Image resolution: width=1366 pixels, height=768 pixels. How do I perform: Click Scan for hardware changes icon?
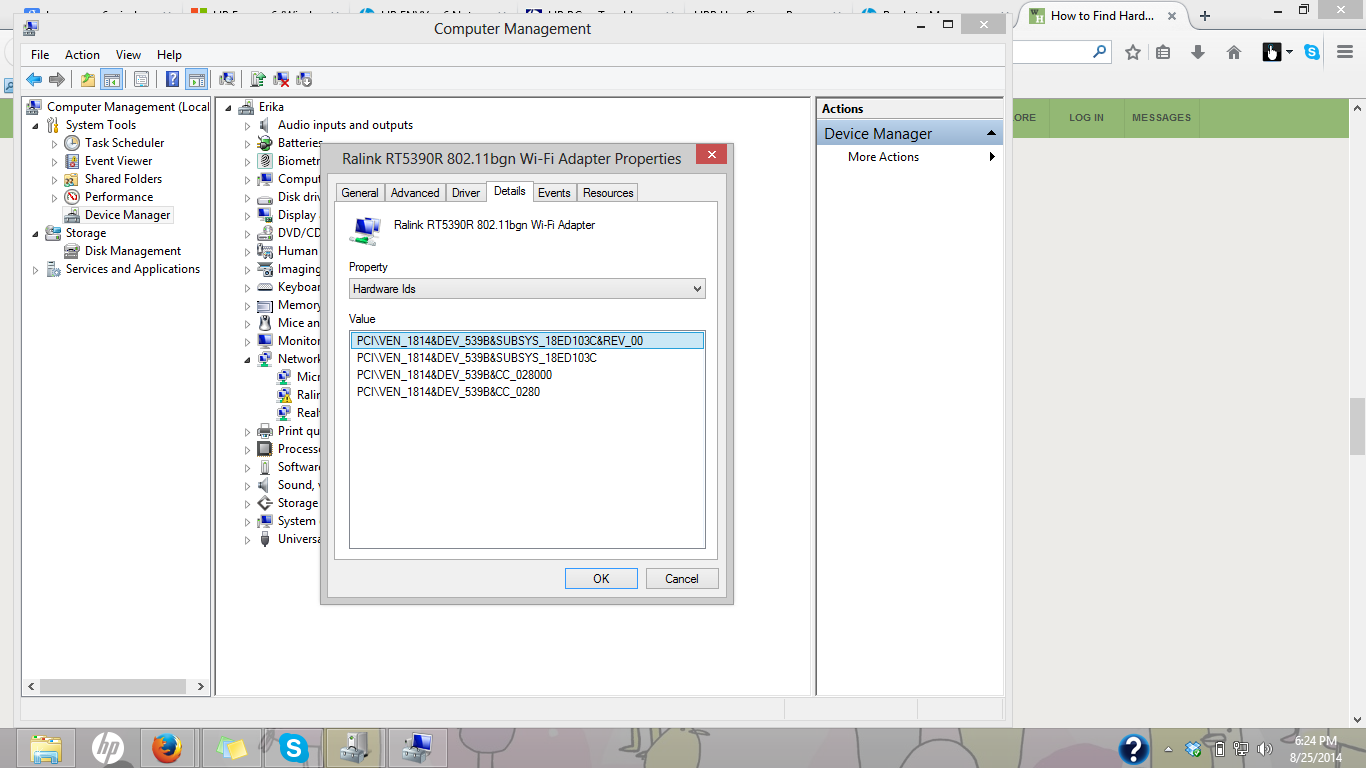point(227,80)
